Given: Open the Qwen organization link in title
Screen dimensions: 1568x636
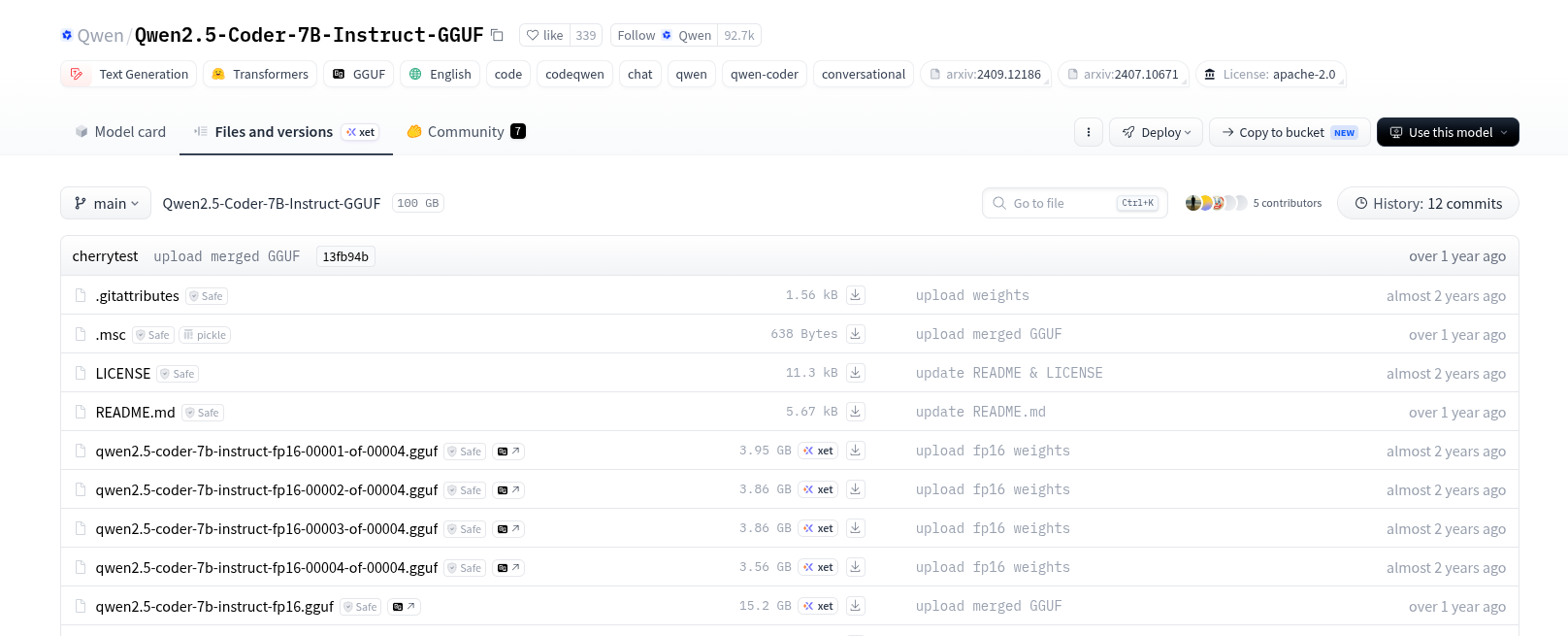Looking at the screenshot, I should pyautogui.click(x=100, y=36).
